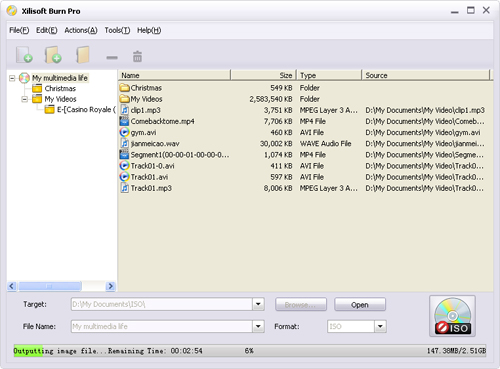
Task: Sort by the Source column header
Action: click(x=426, y=75)
